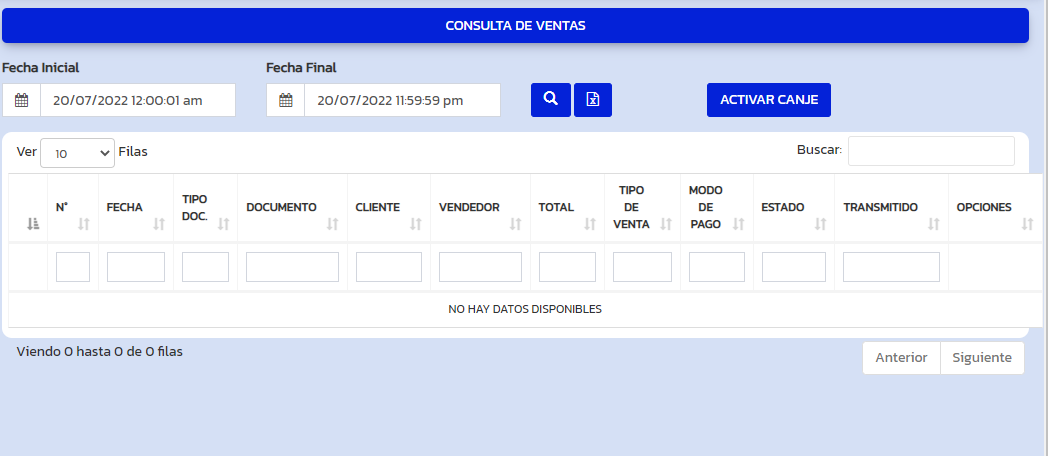Click the Fecha Inicial date field
The image size is (1048, 456).
[137, 100]
